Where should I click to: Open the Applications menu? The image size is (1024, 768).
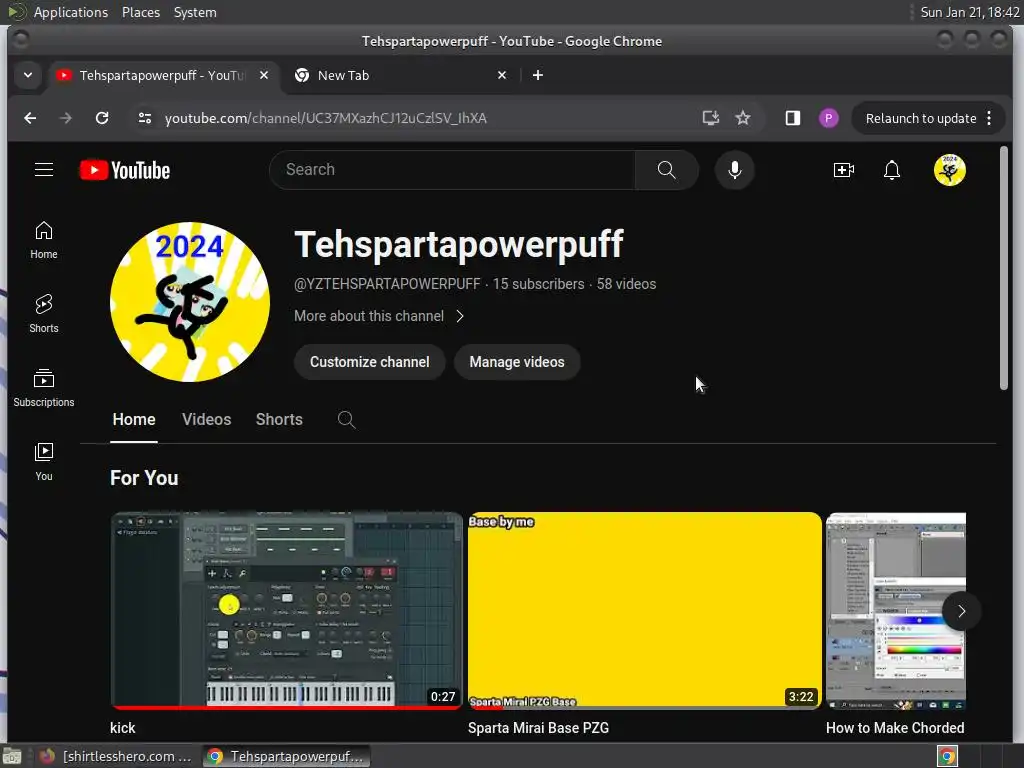click(x=71, y=12)
